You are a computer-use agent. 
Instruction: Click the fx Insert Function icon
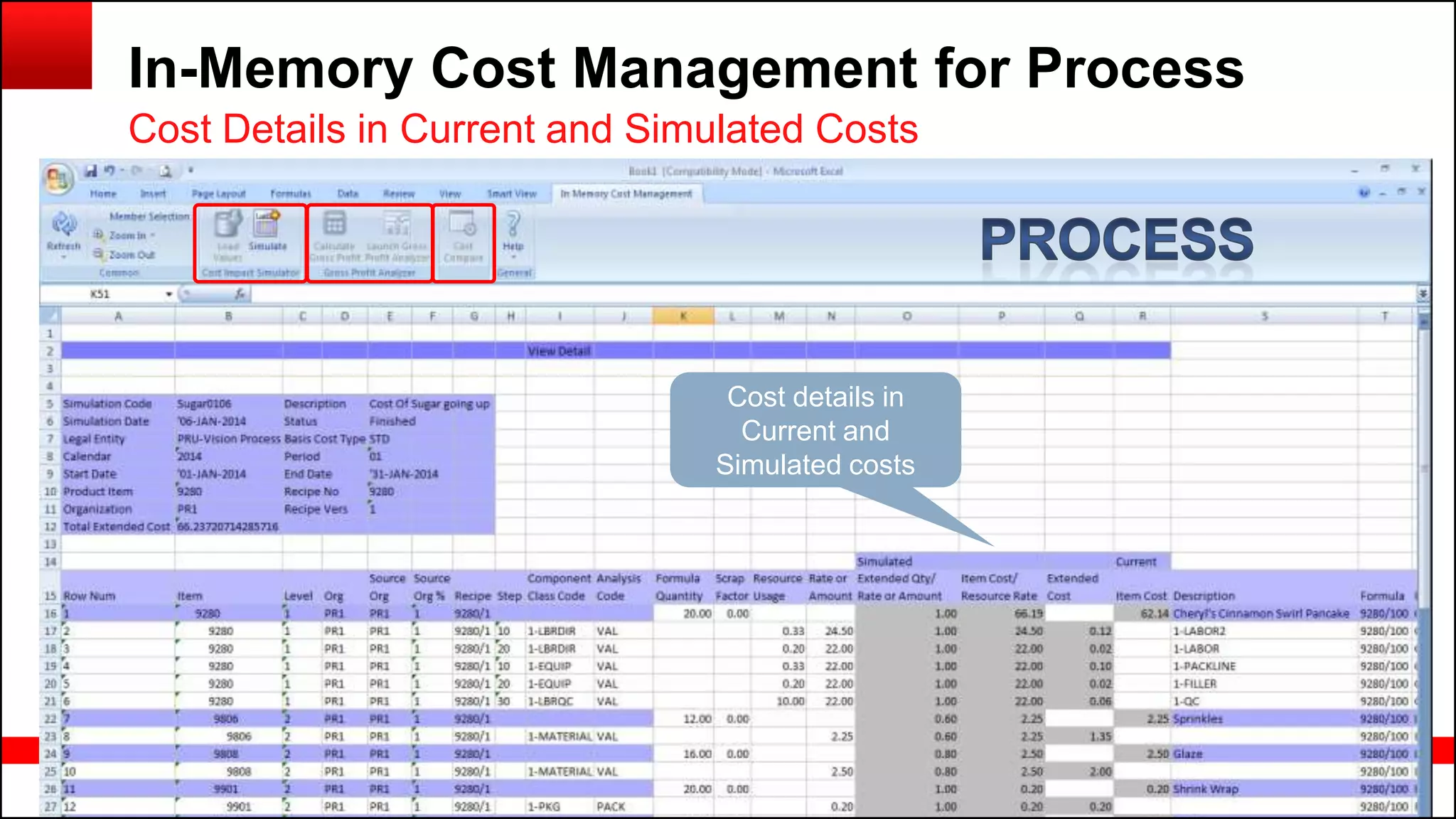tap(240, 293)
